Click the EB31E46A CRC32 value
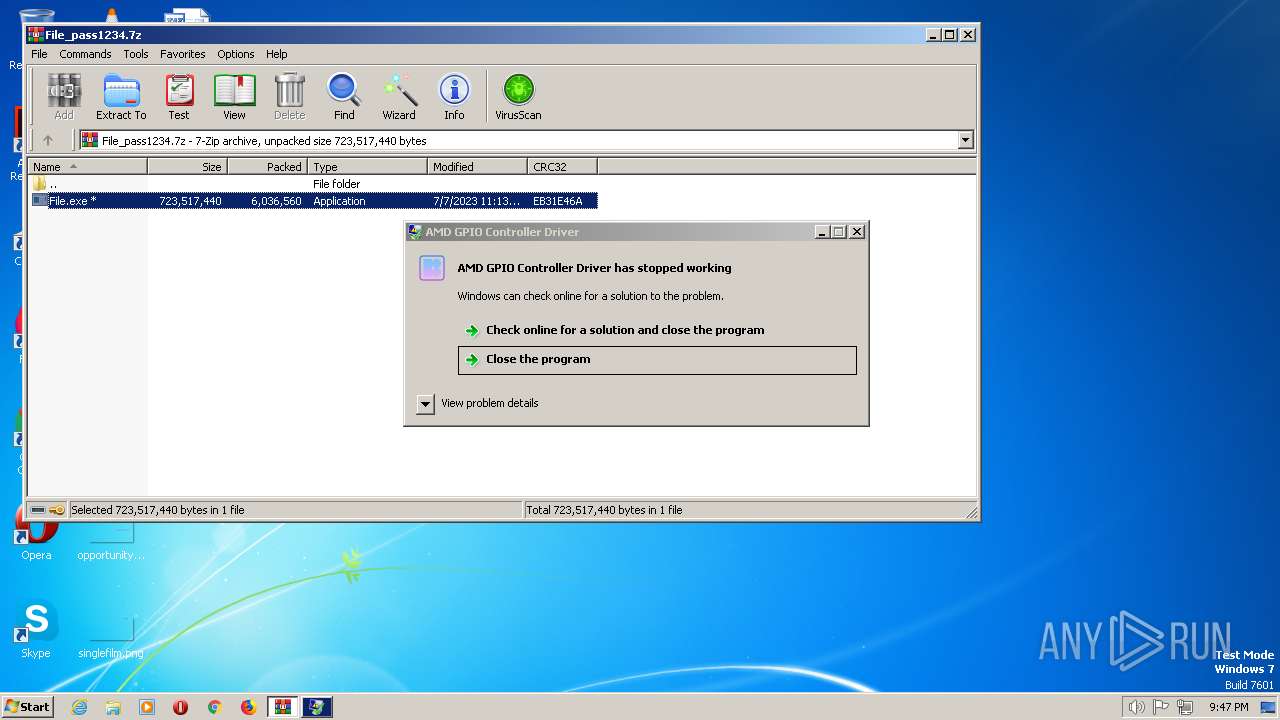This screenshot has height=720, width=1280. click(558, 201)
